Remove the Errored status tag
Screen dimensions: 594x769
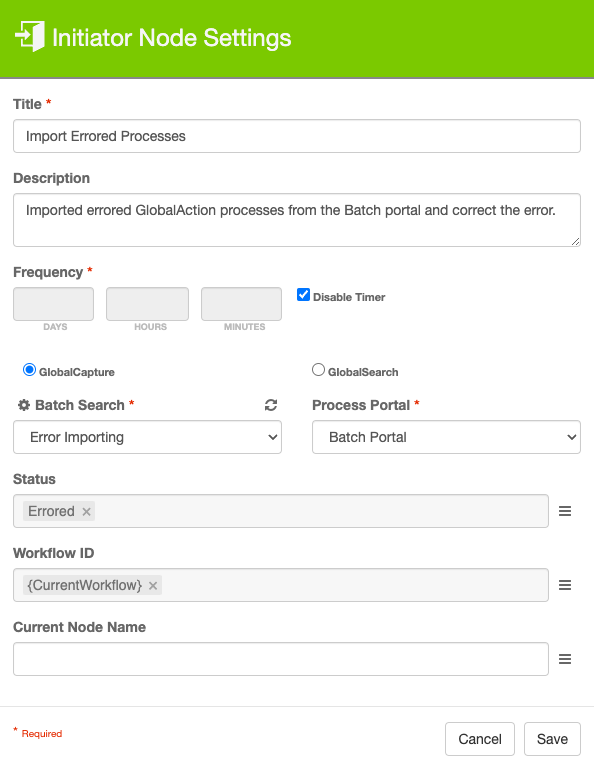tap(86, 512)
